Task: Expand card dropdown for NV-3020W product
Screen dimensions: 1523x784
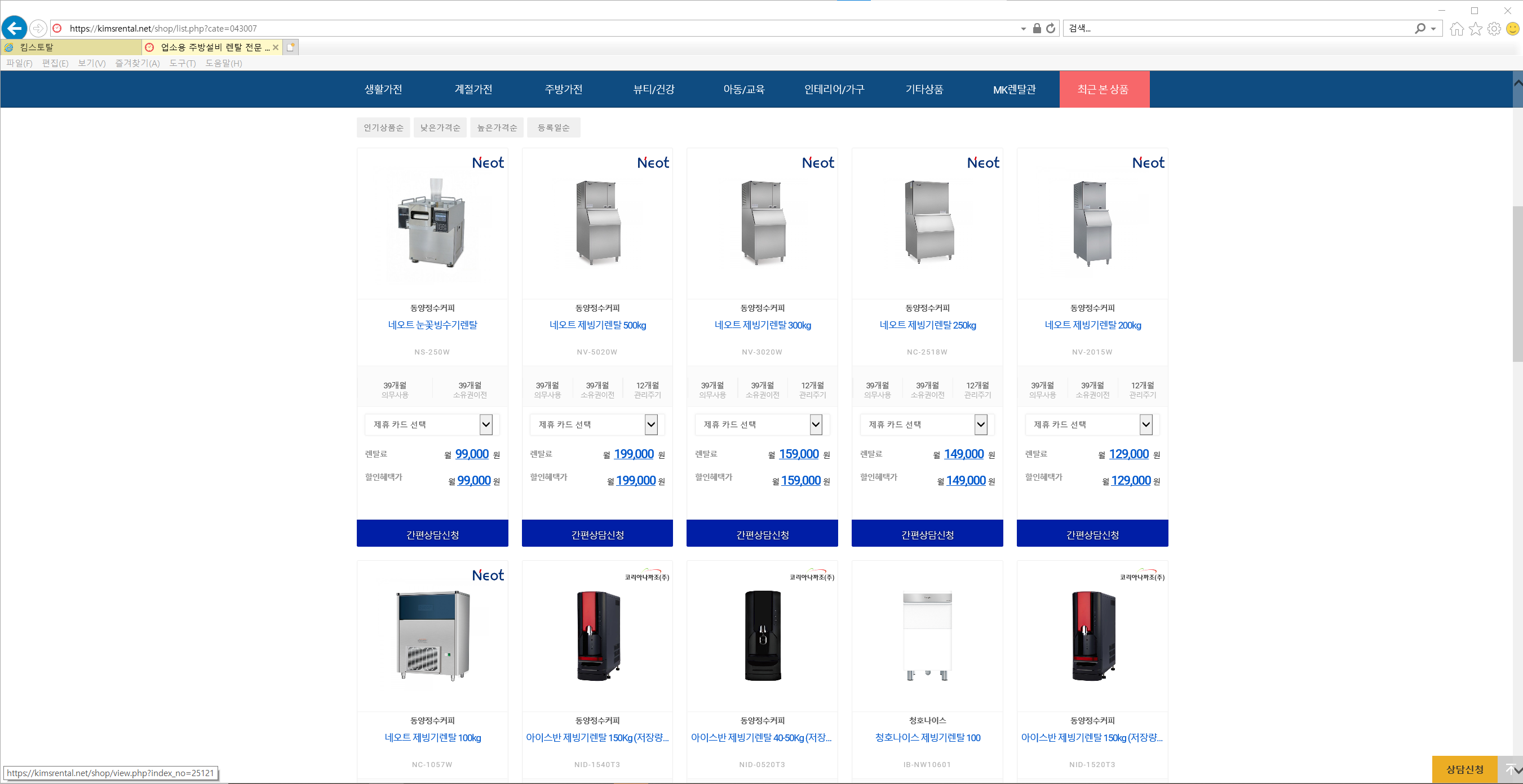Action: 762,424
